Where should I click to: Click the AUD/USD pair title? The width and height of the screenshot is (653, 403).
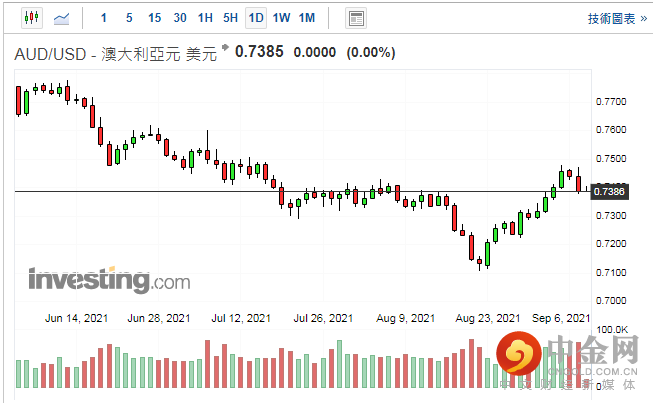coord(51,54)
